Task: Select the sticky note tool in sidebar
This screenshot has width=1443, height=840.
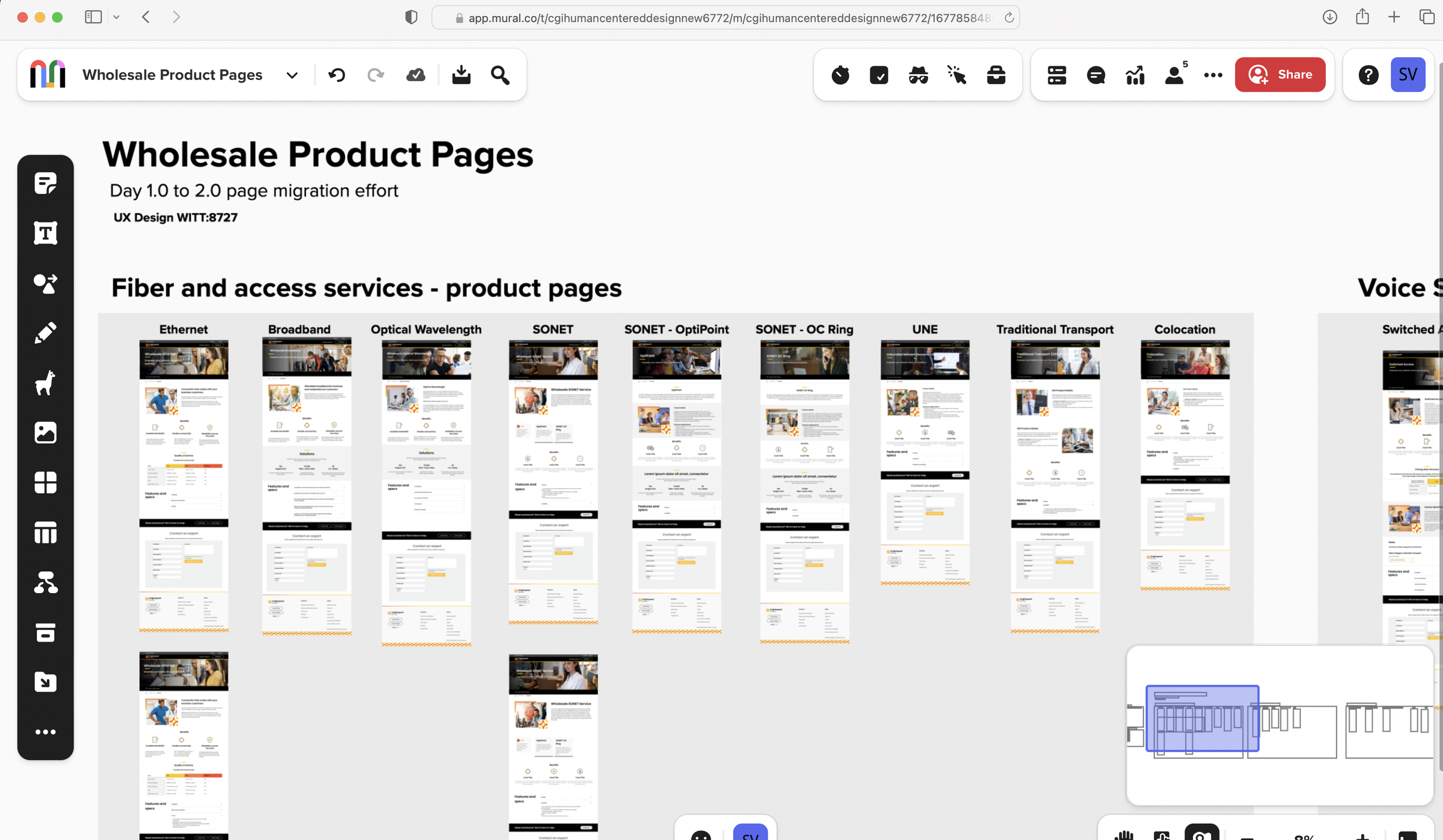Action: tap(45, 183)
